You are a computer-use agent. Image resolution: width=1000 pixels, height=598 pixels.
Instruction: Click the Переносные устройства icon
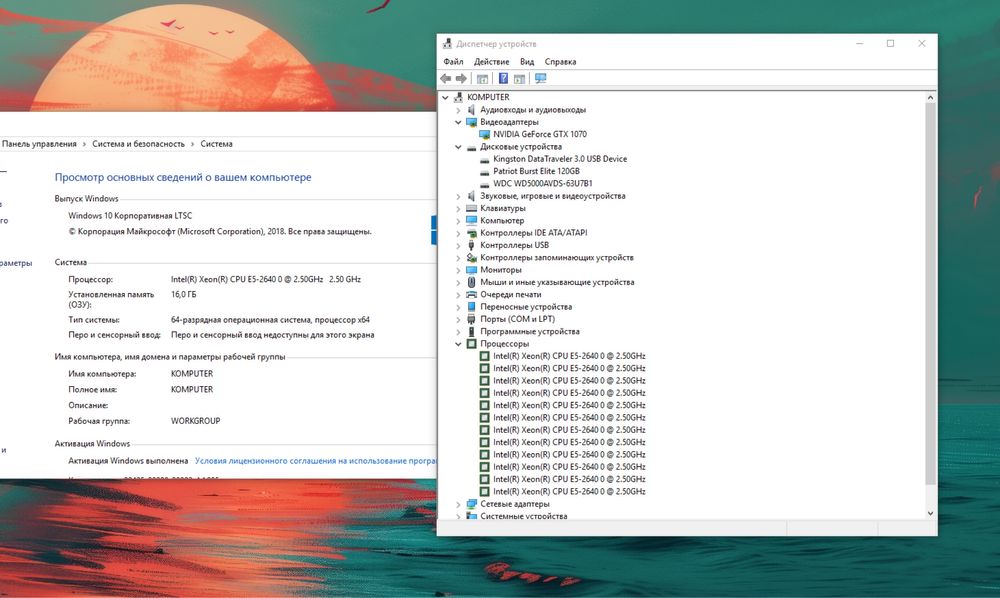[471, 307]
